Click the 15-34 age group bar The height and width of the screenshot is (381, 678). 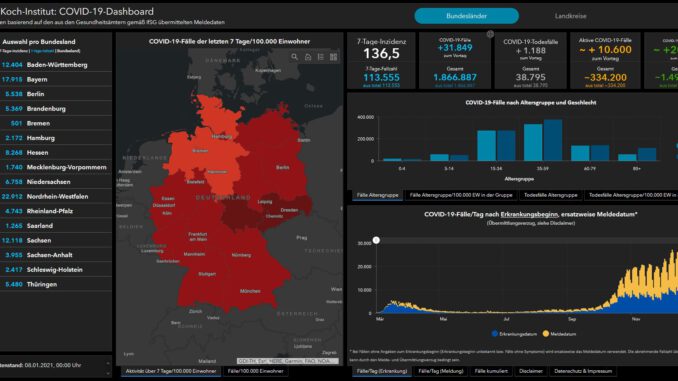pyautogui.click(x=486, y=146)
